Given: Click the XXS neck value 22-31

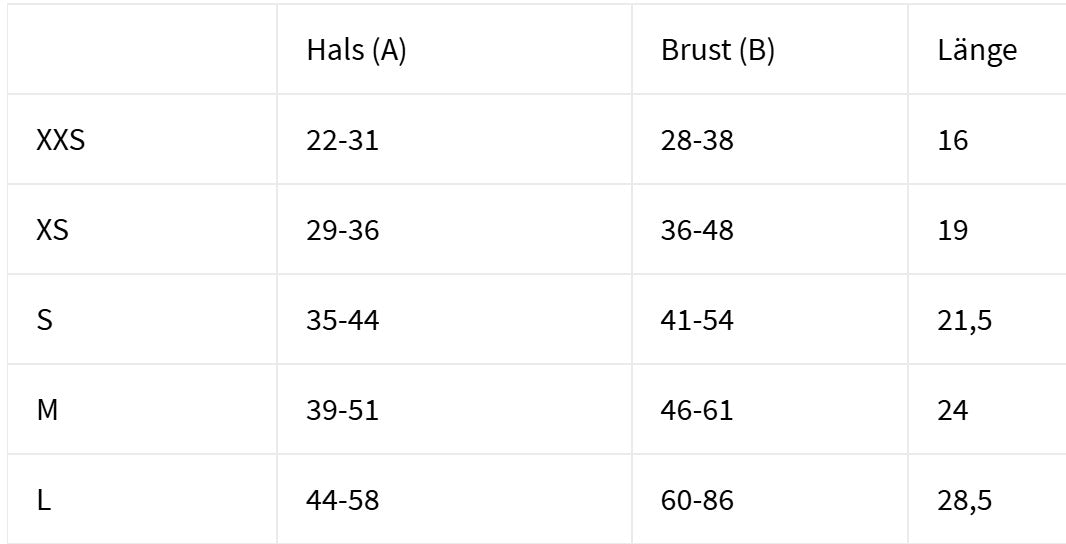Looking at the screenshot, I should (x=342, y=141).
